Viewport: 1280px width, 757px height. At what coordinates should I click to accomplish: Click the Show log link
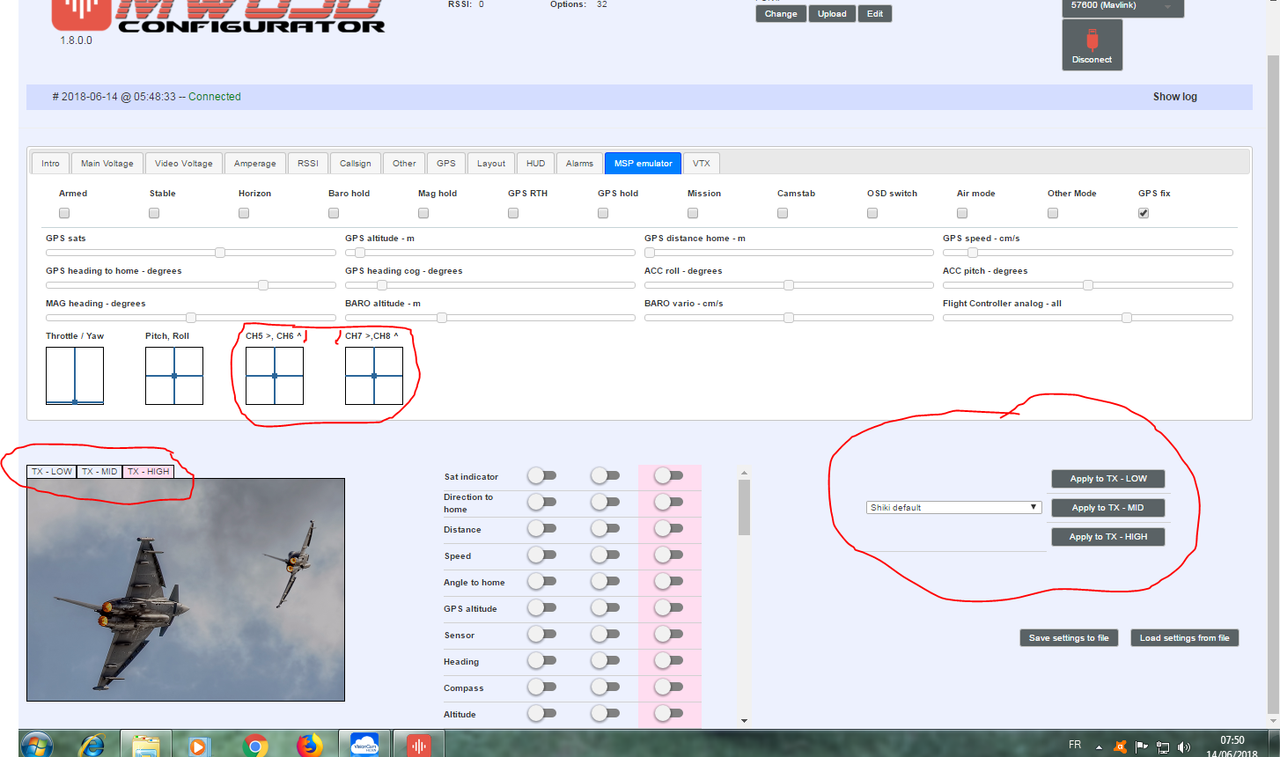(x=1175, y=97)
